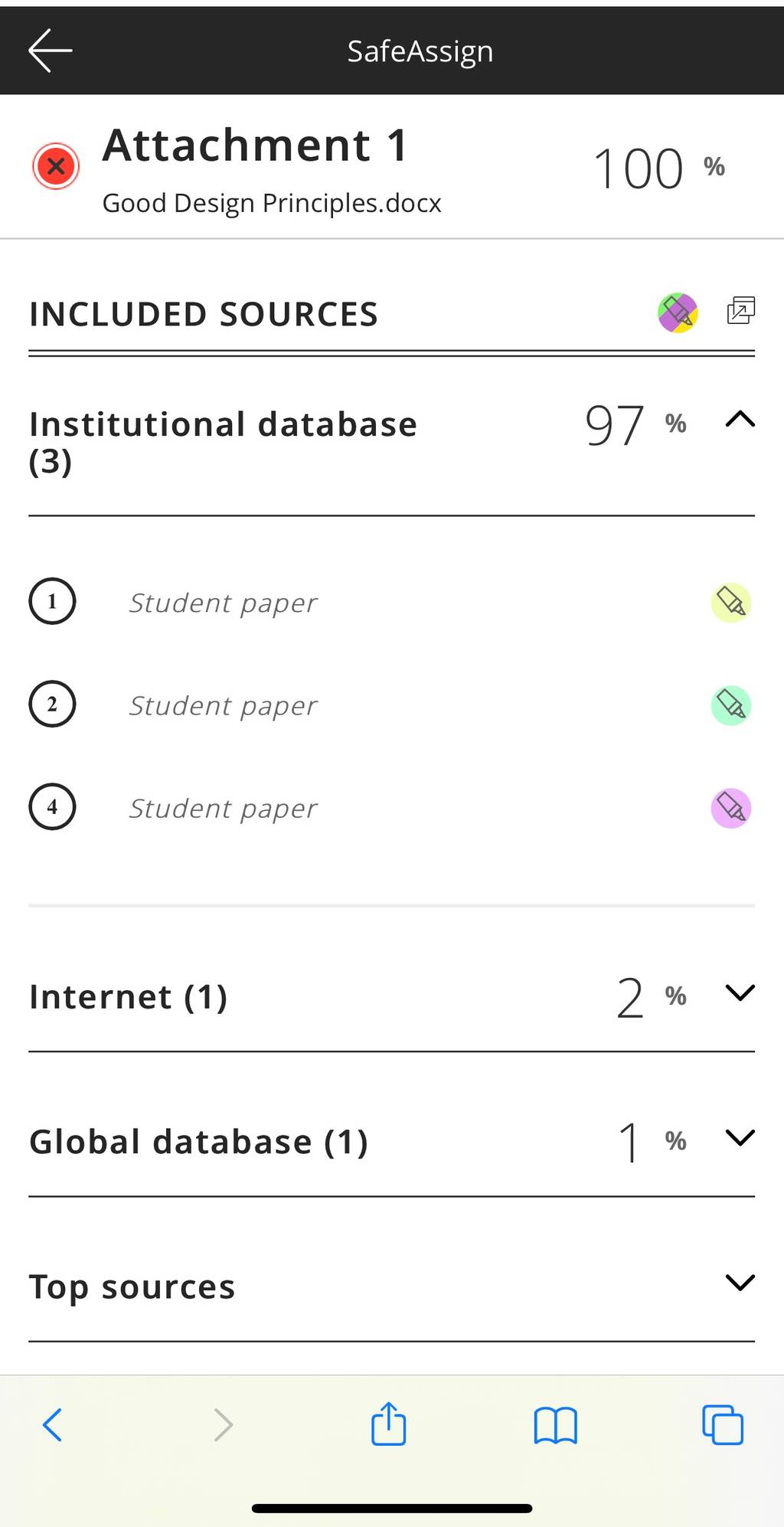Toggle green highlight for Student paper 2
This screenshot has width=784, height=1527.
[x=731, y=705]
